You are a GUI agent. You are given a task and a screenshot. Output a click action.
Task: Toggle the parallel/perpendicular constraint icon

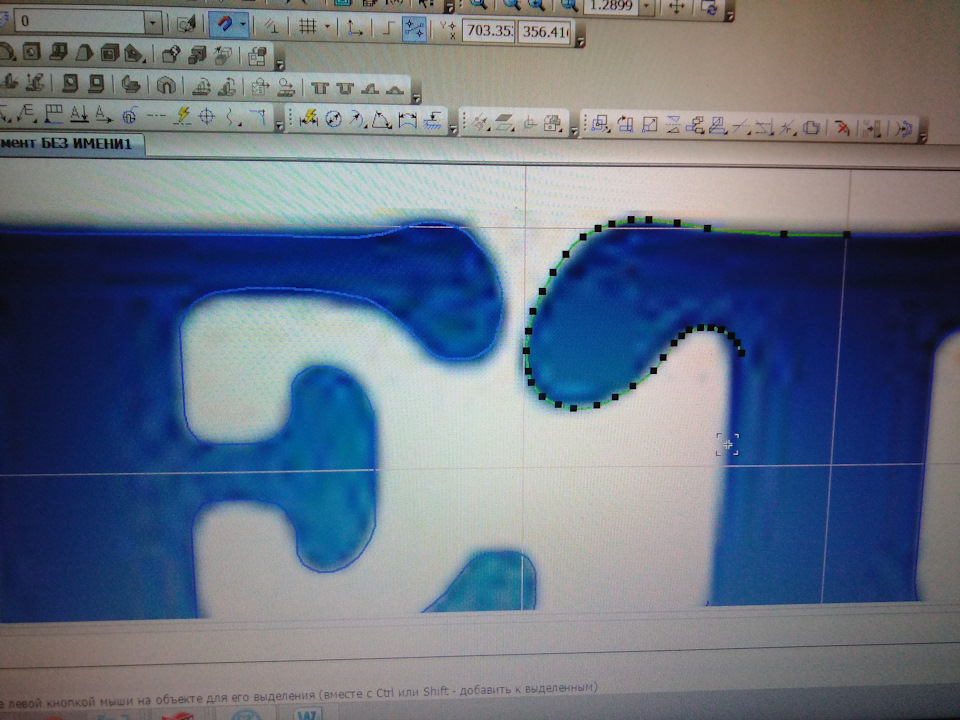[271, 26]
